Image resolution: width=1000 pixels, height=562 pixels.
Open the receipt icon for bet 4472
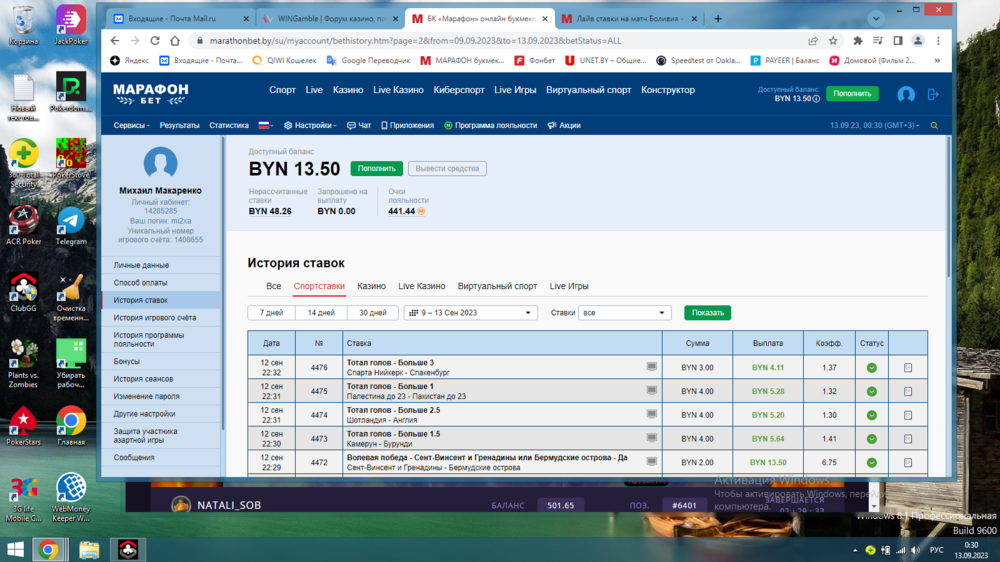coord(907,463)
